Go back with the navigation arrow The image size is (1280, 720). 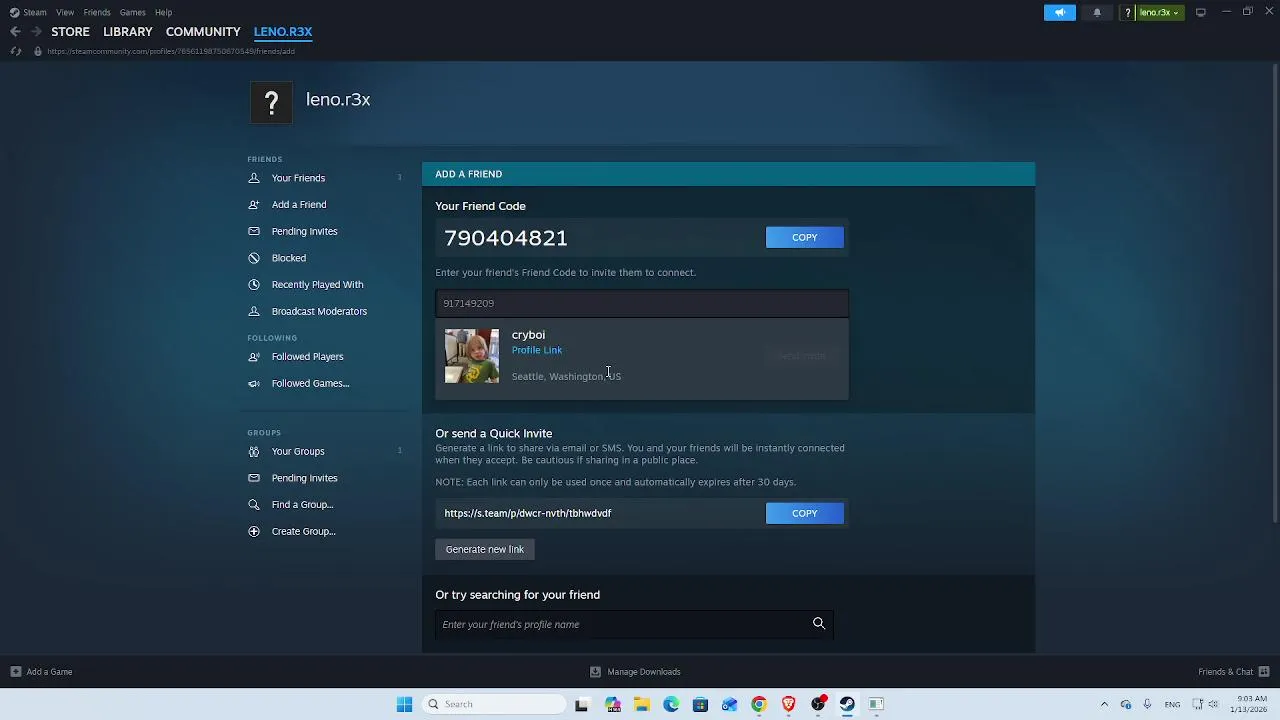pos(15,32)
